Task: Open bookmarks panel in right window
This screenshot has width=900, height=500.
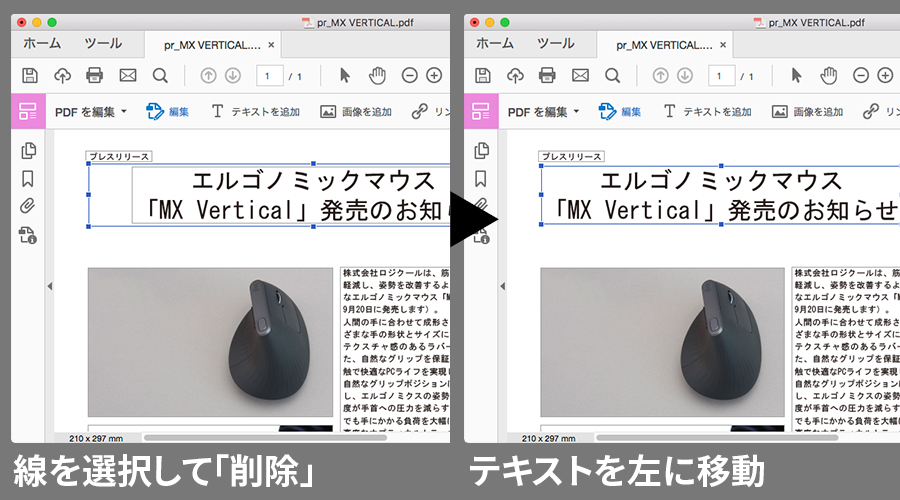Action: pyautogui.click(x=480, y=179)
